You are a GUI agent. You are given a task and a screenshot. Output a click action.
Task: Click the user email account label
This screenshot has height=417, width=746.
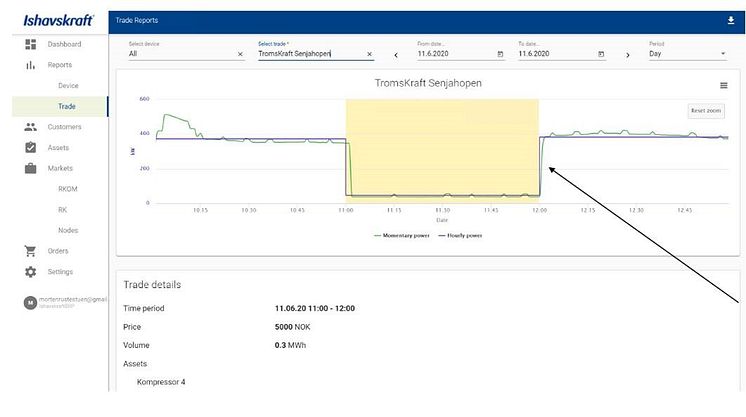pyautogui.click(x=73, y=299)
